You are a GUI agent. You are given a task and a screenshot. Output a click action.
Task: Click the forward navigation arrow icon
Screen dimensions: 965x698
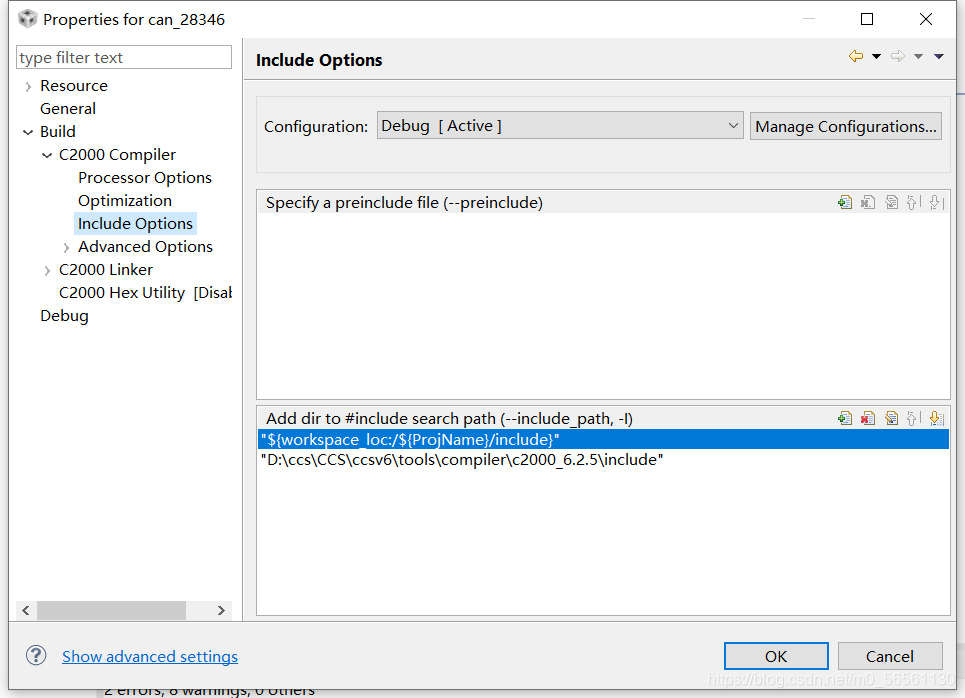click(x=898, y=56)
